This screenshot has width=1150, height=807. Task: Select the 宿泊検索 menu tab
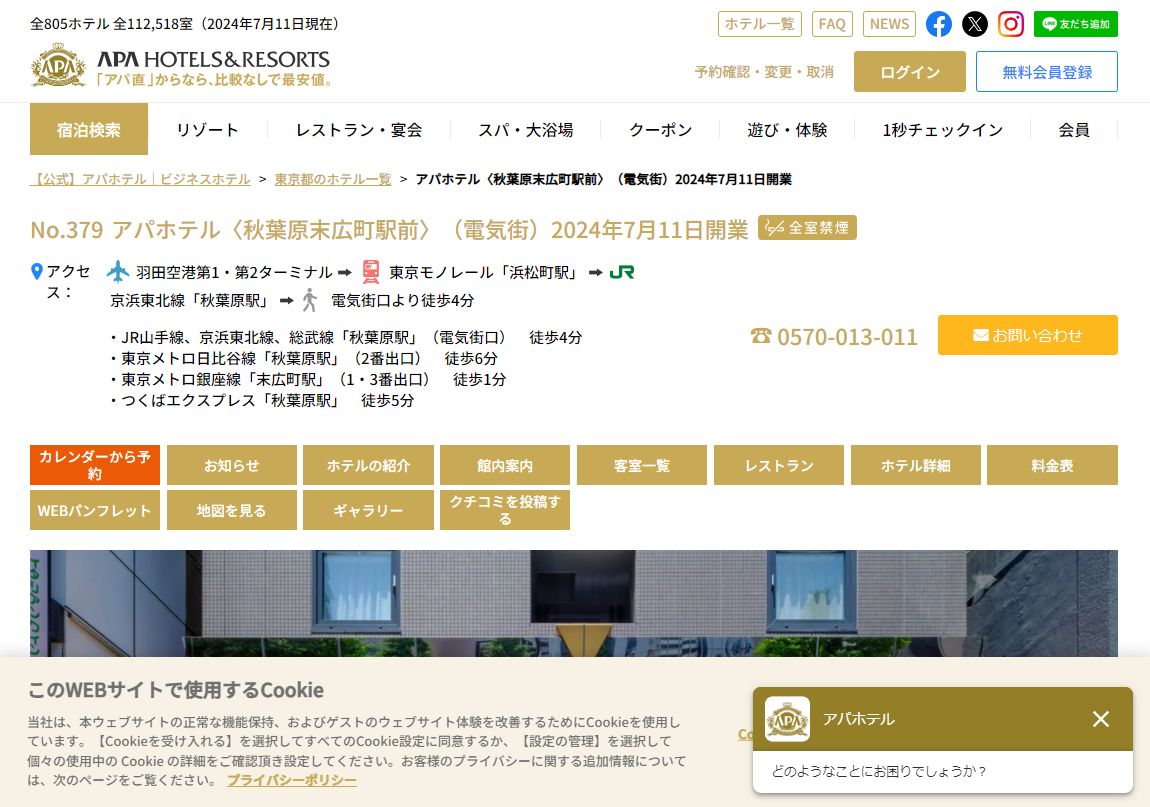(89, 130)
